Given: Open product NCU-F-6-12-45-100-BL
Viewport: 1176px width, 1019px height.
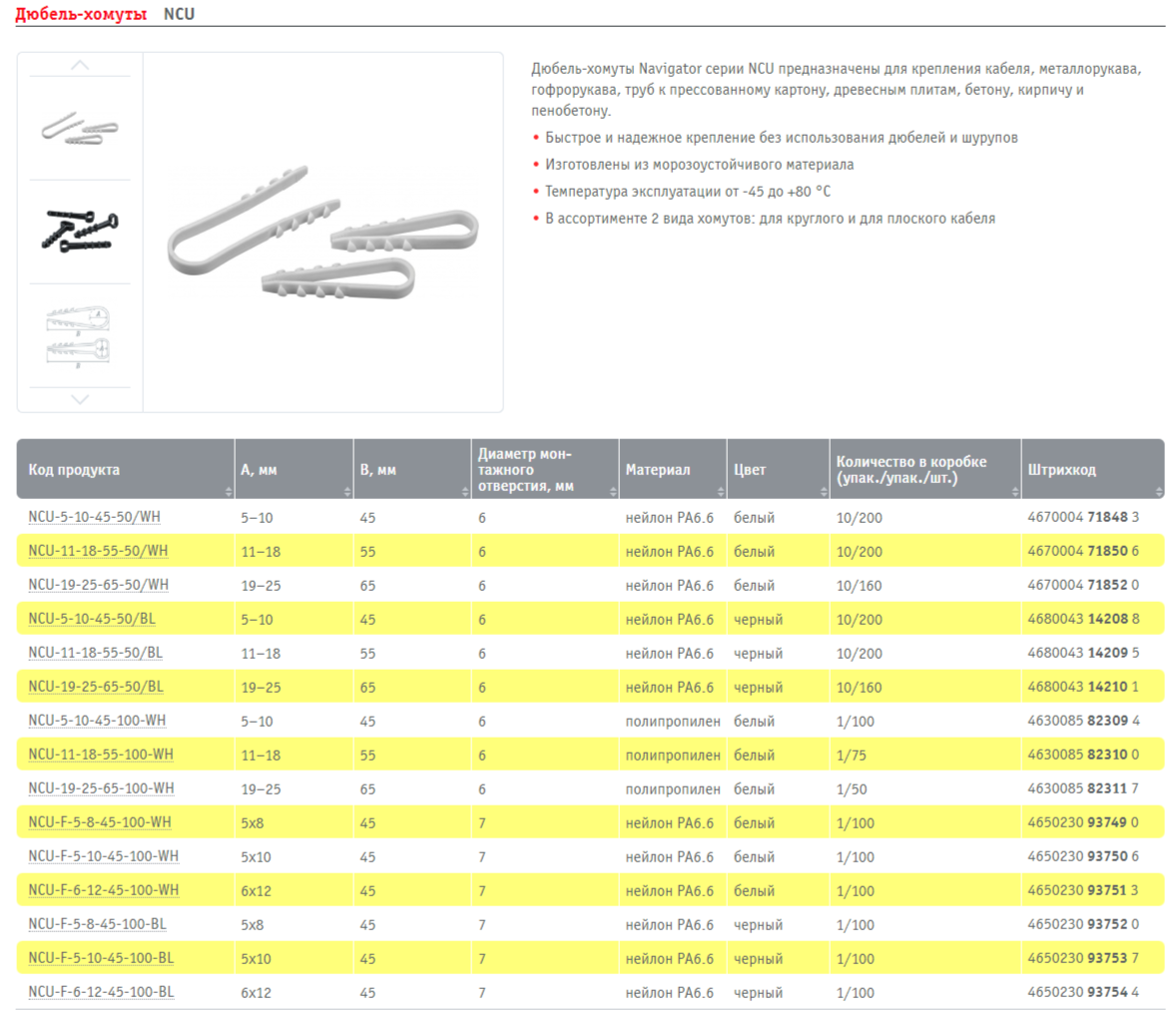Looking at the screenshot, I should pos(101,992).
